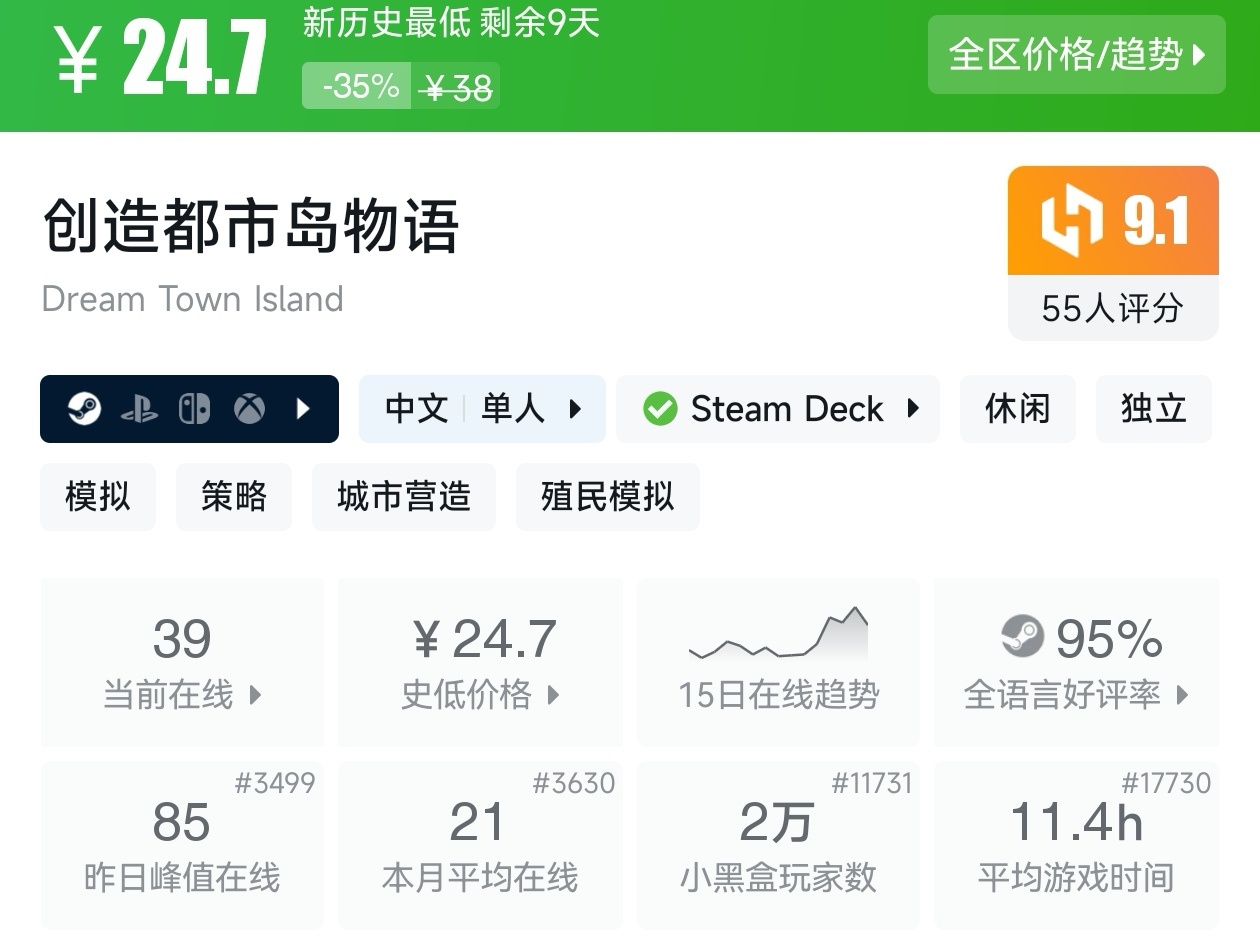The width and height of the screenshot is (1260, 936).
Task: Select the 城市营造 tag
Action: coord(404,497)
